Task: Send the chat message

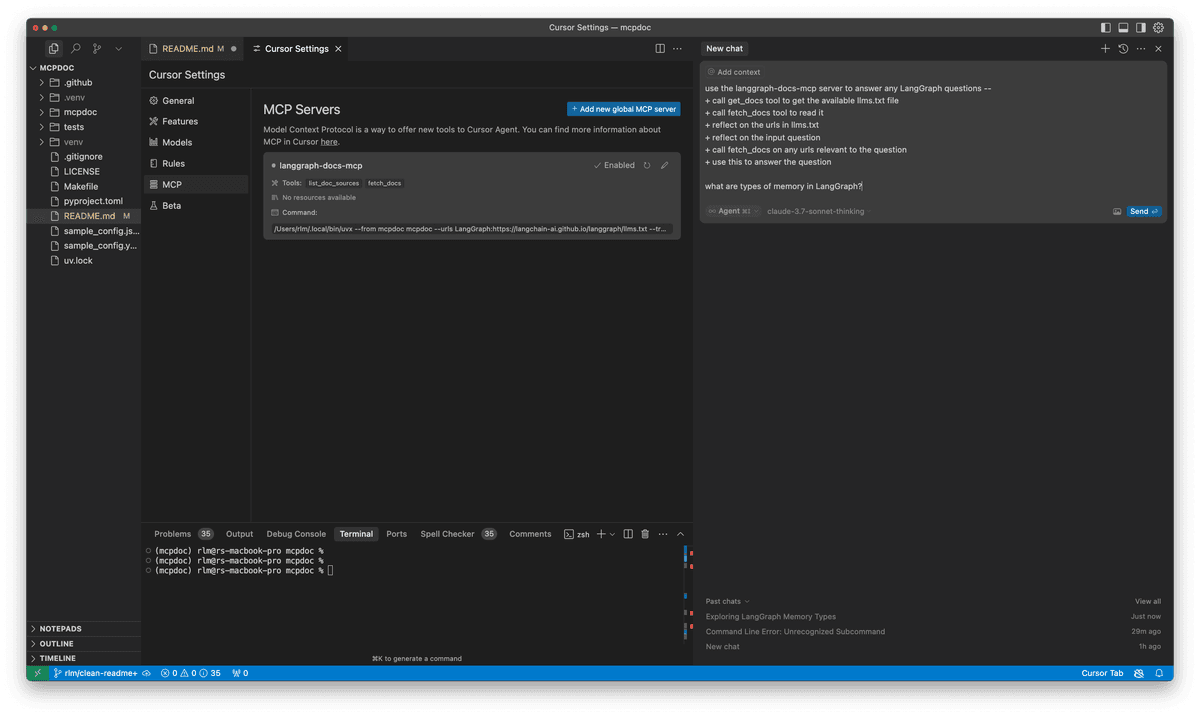Action: click(1144, 212)
